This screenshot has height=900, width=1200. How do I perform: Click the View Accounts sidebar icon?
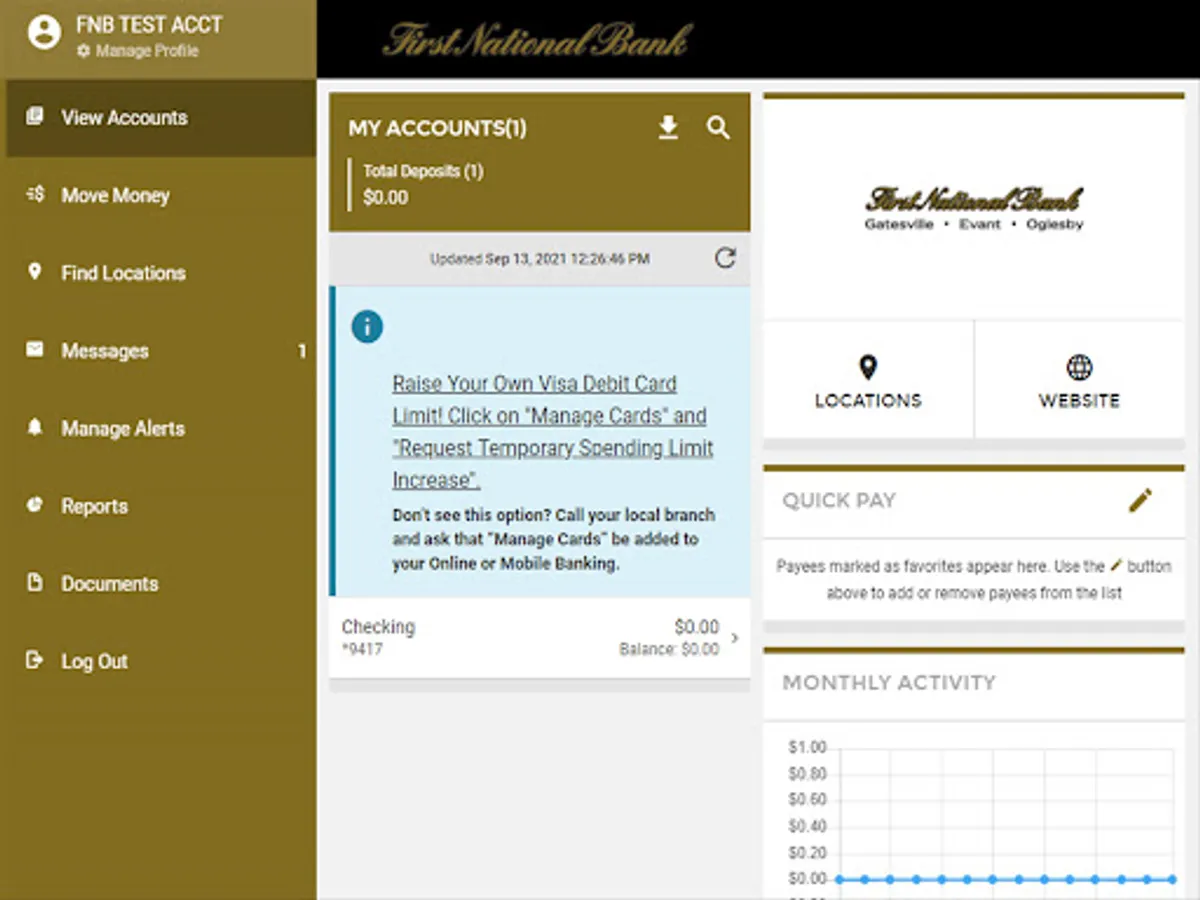coord(35,116)
